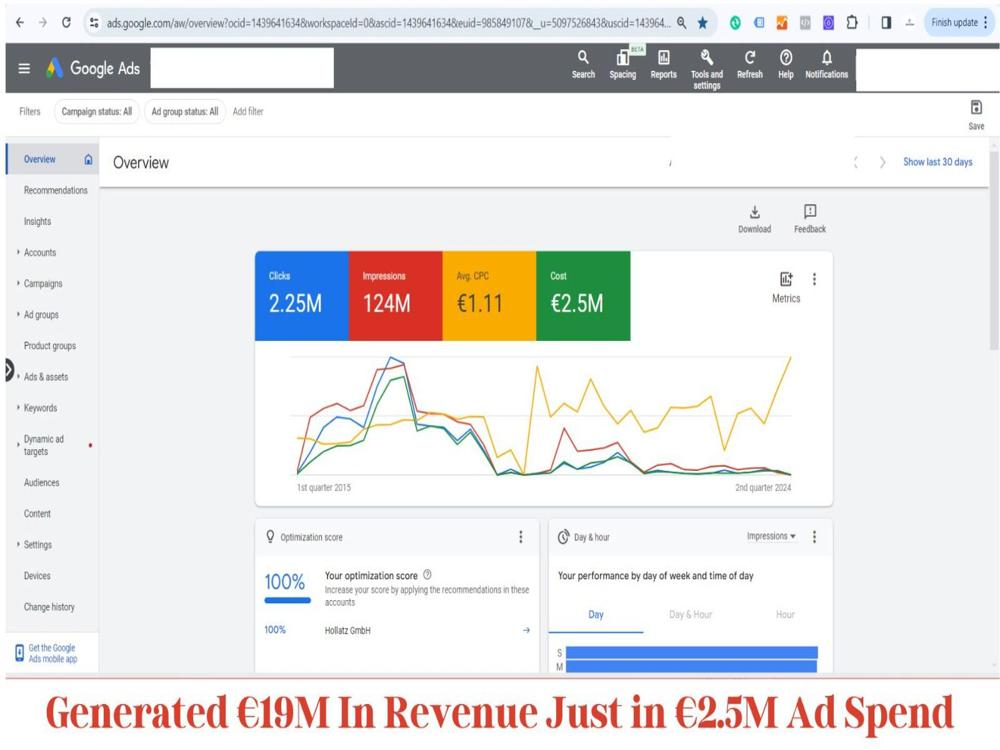Screen dimensions: 1000x750
Task: Go to previous date range arrow
Action: [x=856, y=163]
